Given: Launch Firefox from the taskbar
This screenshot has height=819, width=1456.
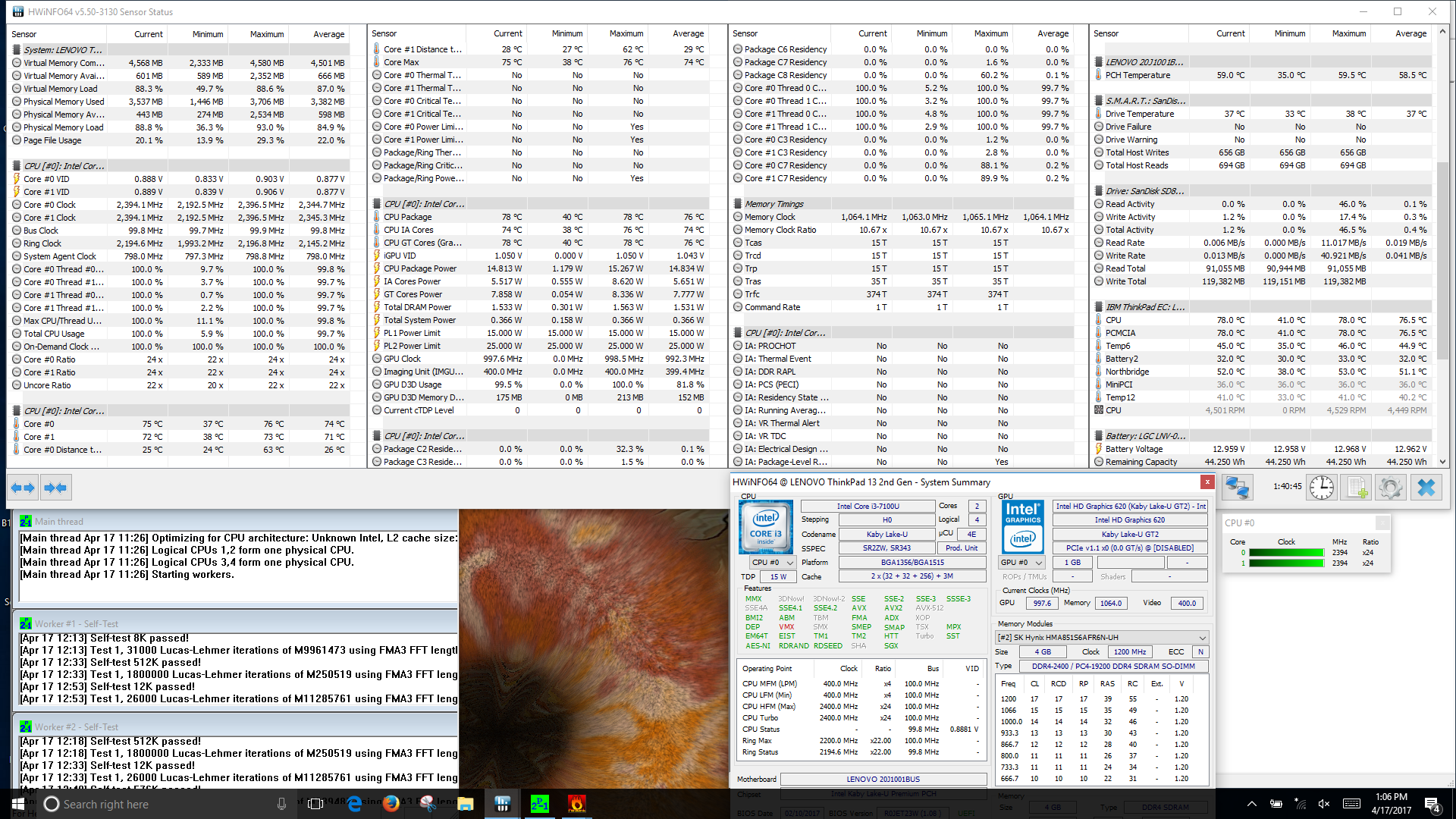Looking at the screenshot, I should 391,804.
